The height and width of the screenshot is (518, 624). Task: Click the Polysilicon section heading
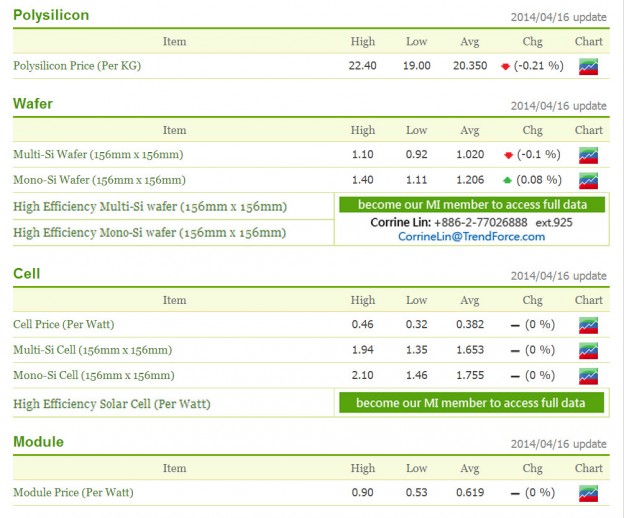[51, 16]
